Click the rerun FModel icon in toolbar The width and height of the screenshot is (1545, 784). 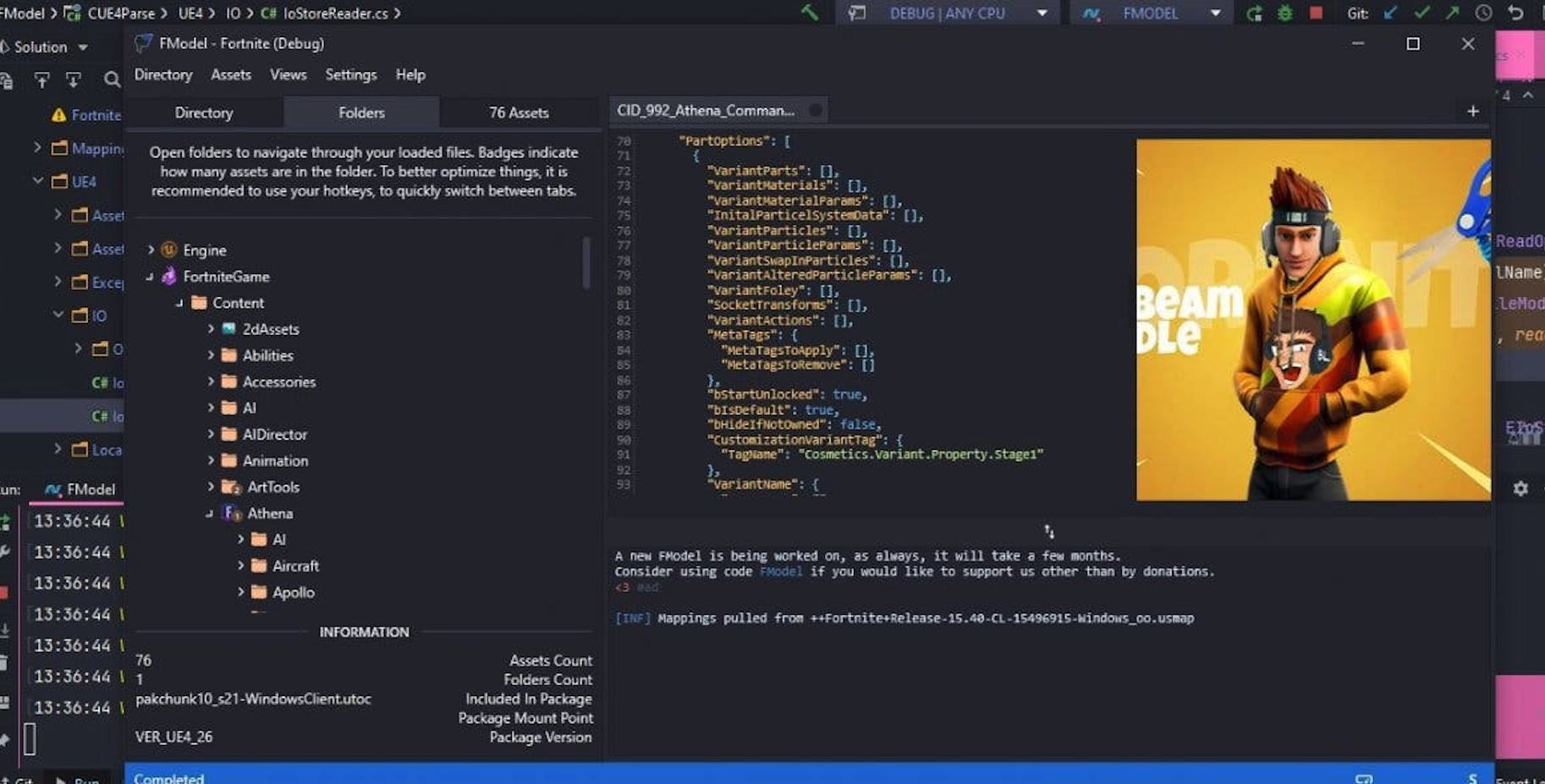click(1255, 14)
